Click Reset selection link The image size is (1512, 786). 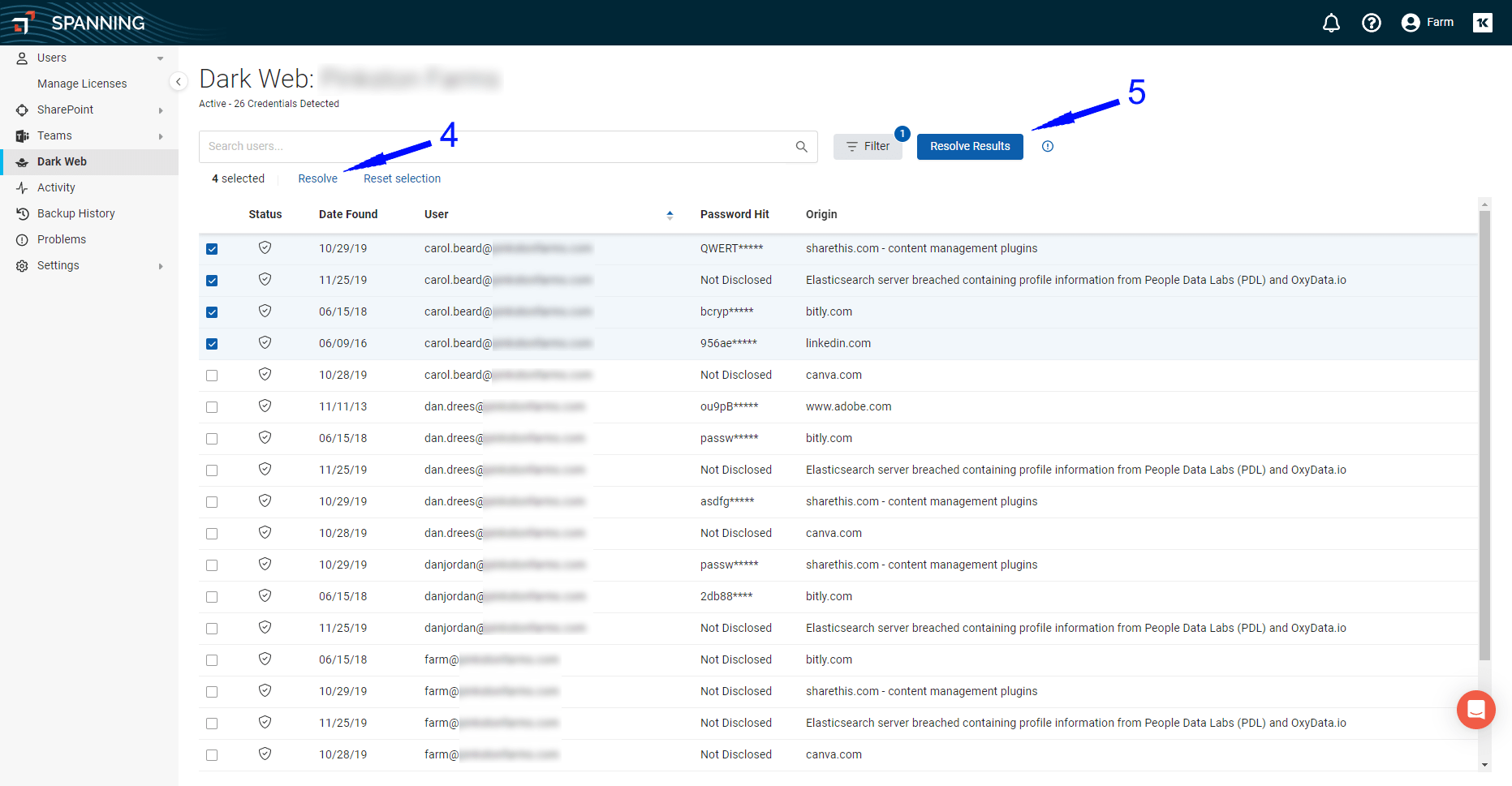[x=402, y=178]
